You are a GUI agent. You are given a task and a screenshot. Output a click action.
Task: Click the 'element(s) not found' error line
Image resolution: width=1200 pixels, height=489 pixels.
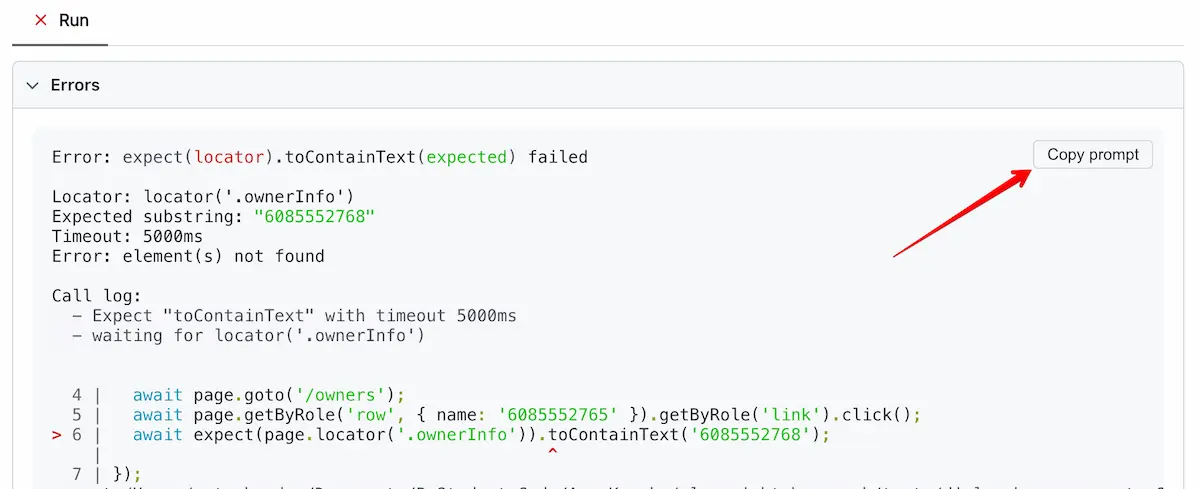point(188,256)
